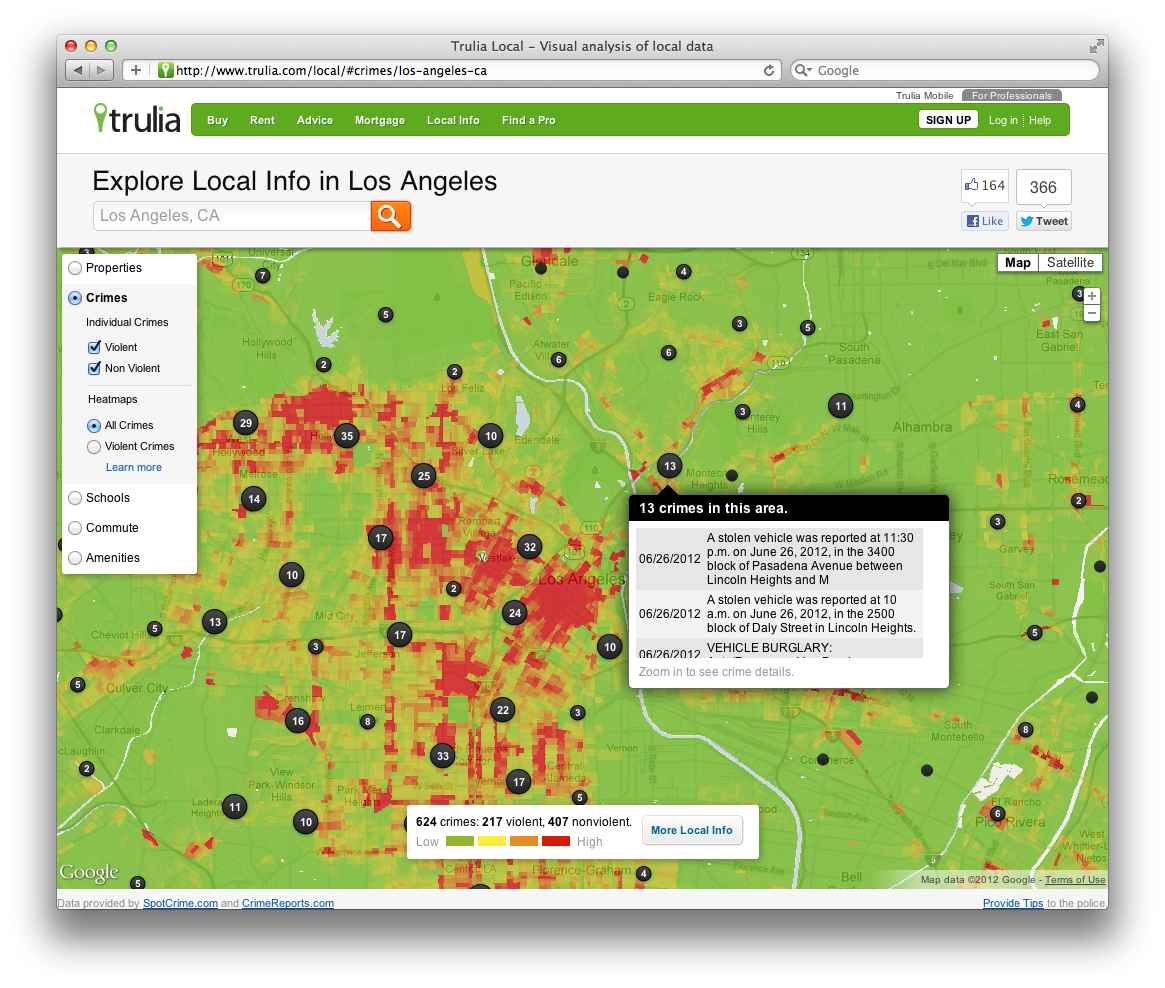1165x988 pixels.
Task: Click the Learn more link
Action: click(134, 467)
